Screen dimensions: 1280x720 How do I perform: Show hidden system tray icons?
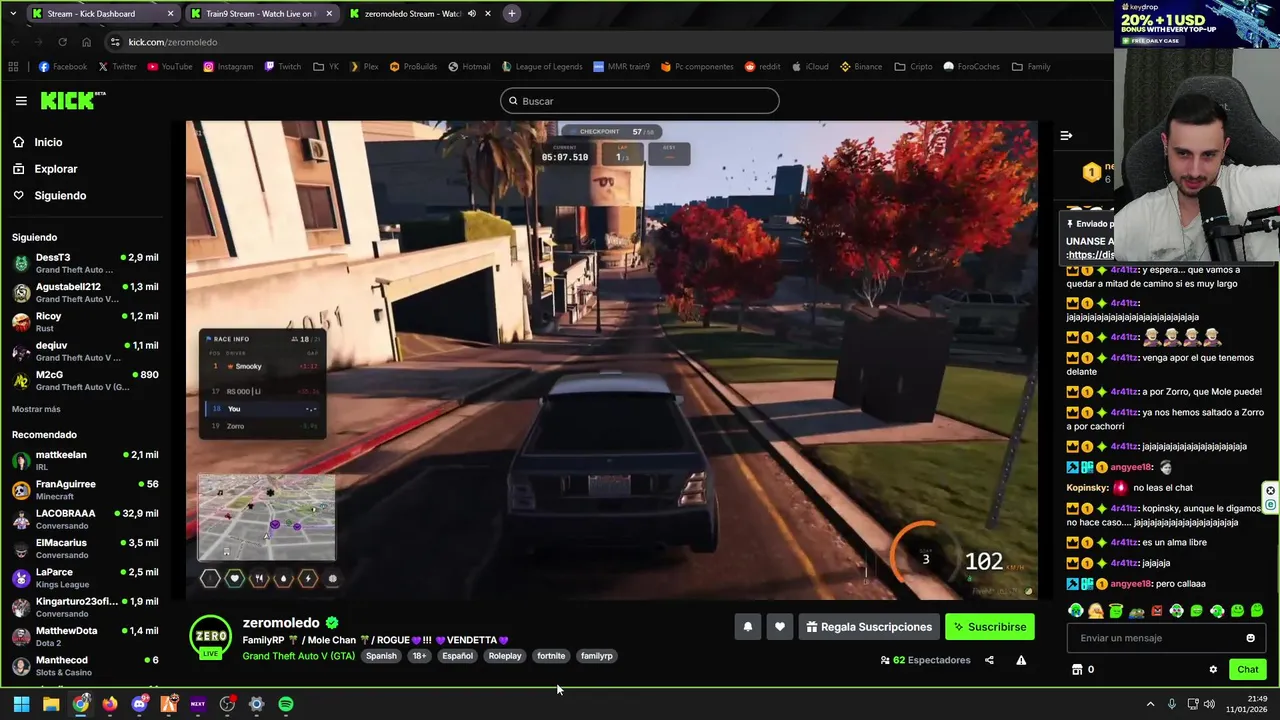tap(1150, 704)
